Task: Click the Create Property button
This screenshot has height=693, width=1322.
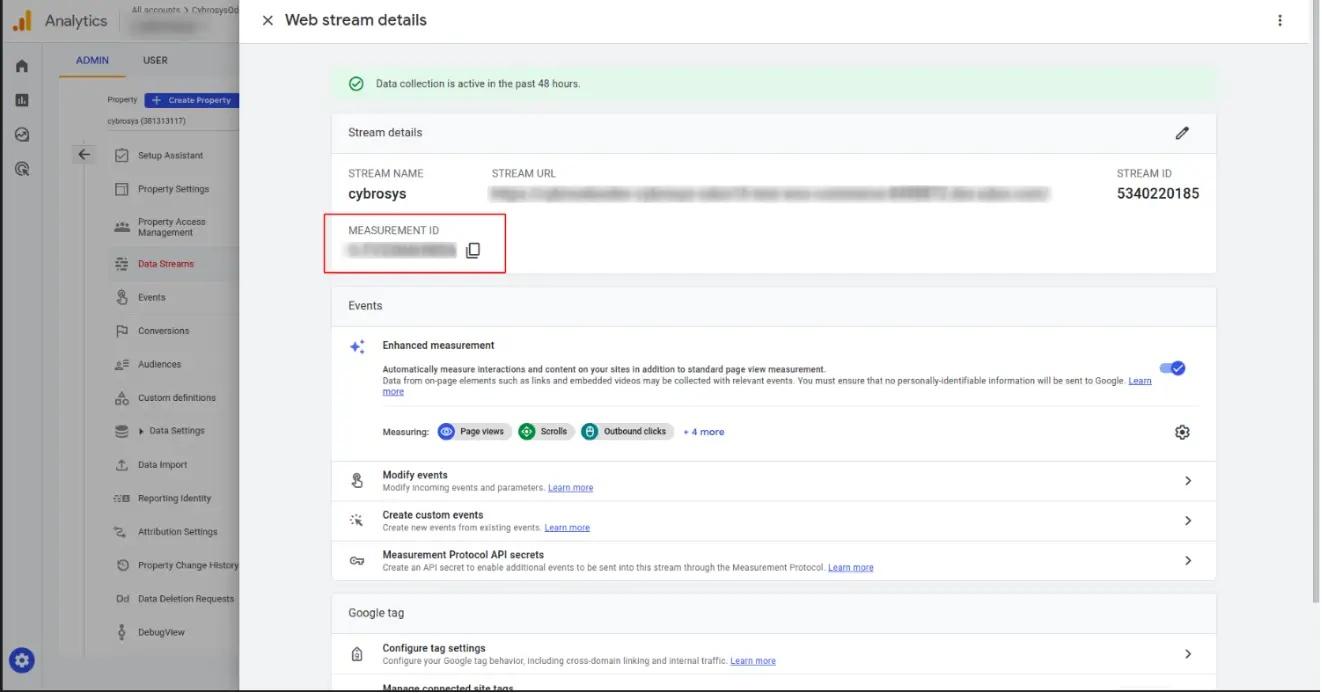Action: click(x=192, y=99)
